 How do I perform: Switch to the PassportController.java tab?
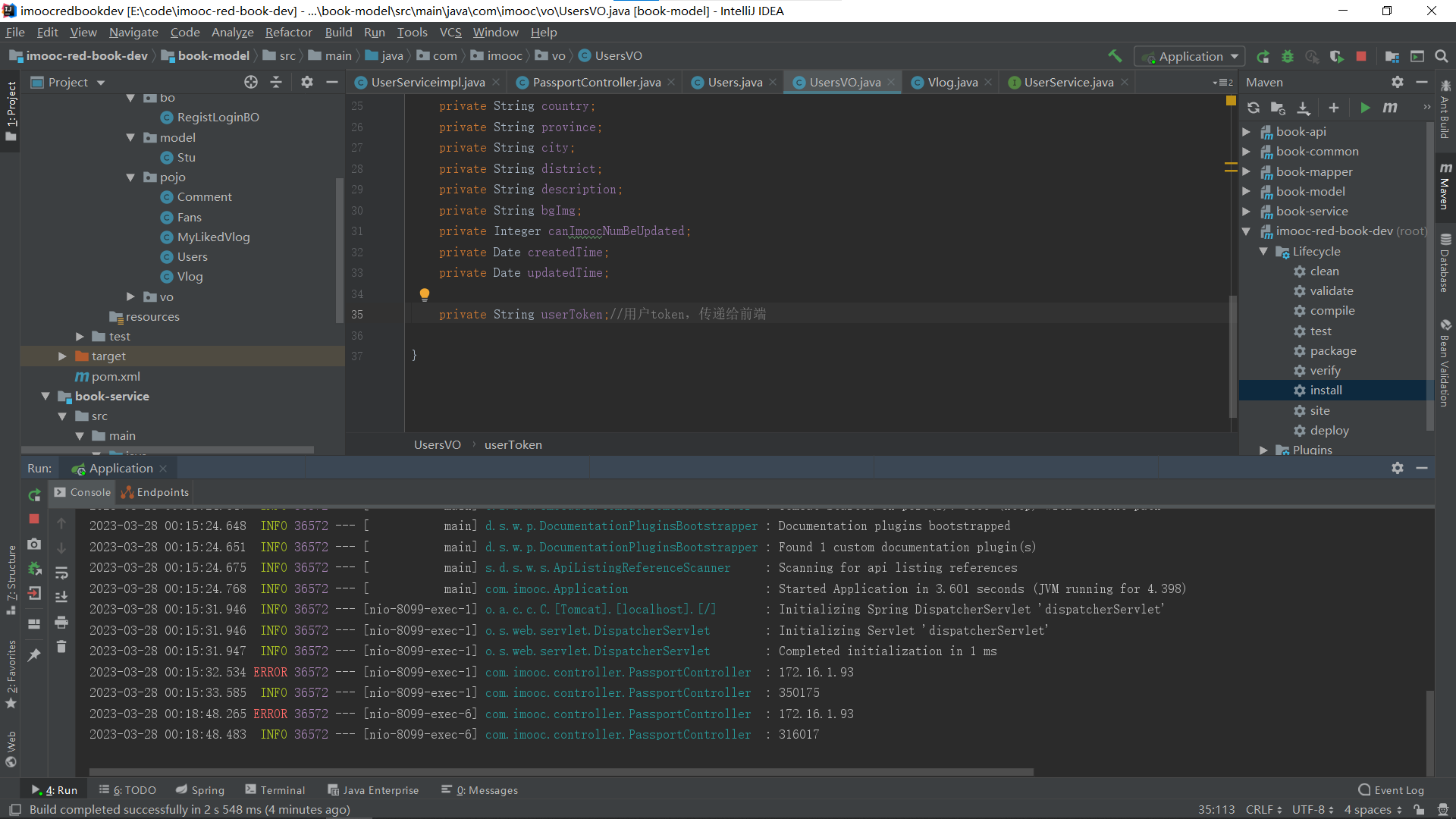click(x=596, y=83)
